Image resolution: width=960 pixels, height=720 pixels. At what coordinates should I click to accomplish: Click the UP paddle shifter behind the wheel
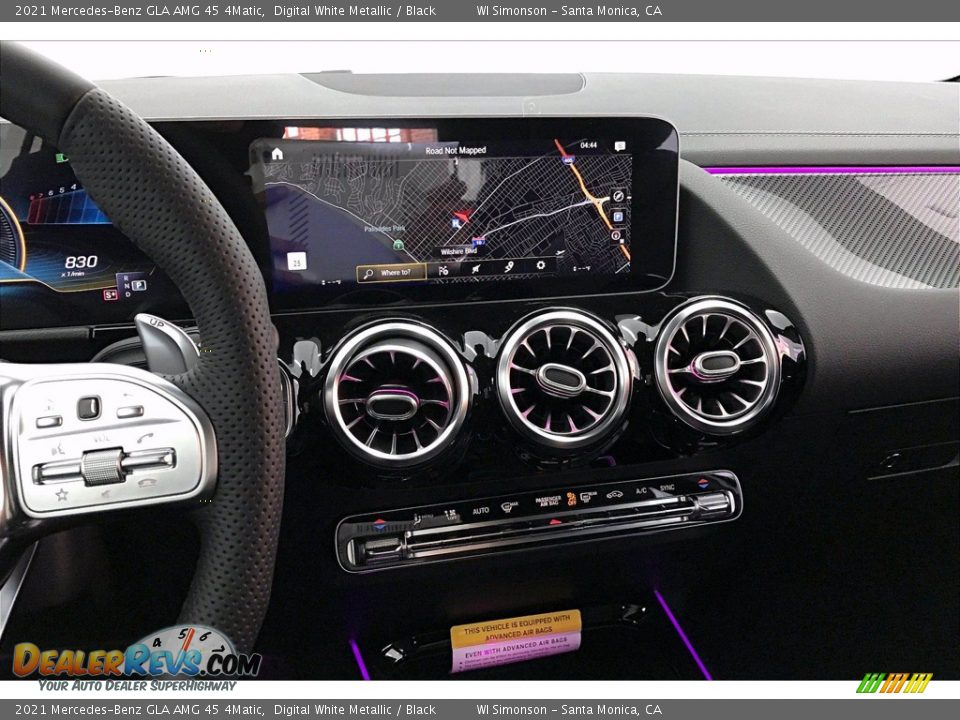click(x=167, y=343)
